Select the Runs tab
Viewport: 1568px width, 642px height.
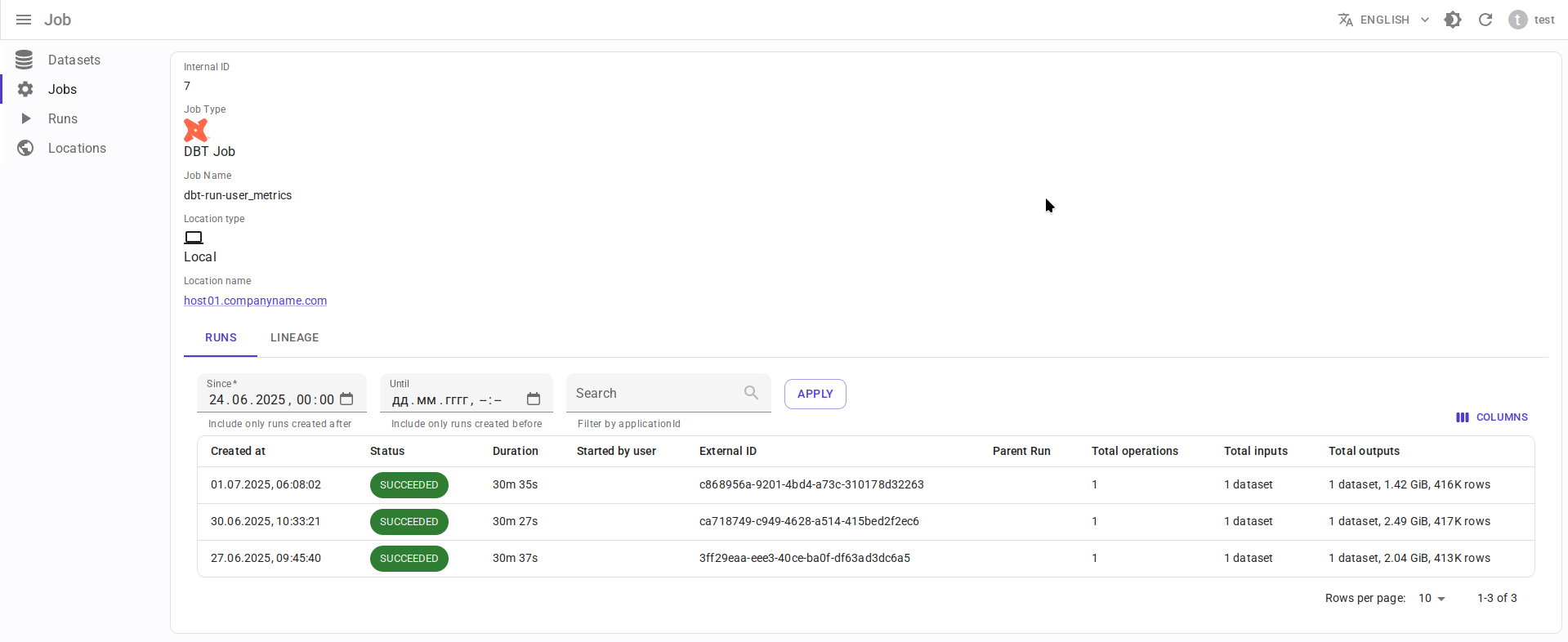[221, 337]
